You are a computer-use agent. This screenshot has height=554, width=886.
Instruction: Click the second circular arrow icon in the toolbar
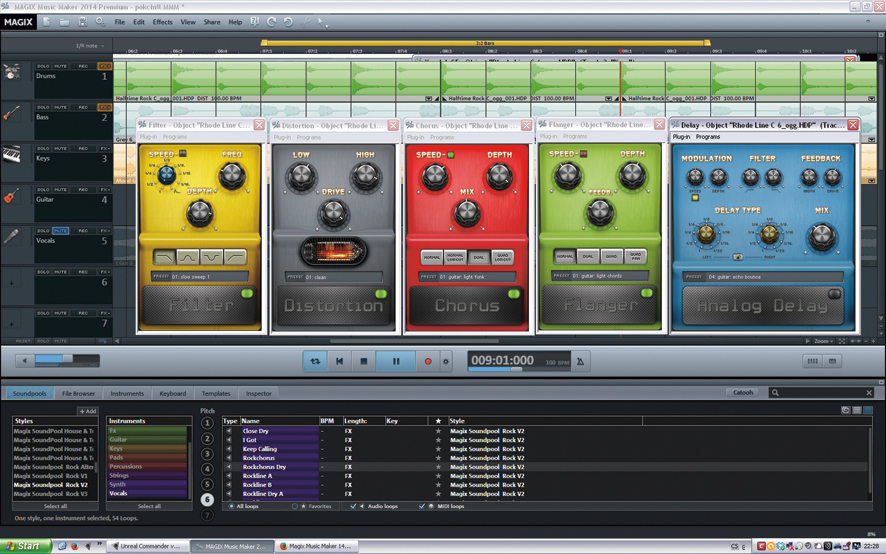pos(288,22)
